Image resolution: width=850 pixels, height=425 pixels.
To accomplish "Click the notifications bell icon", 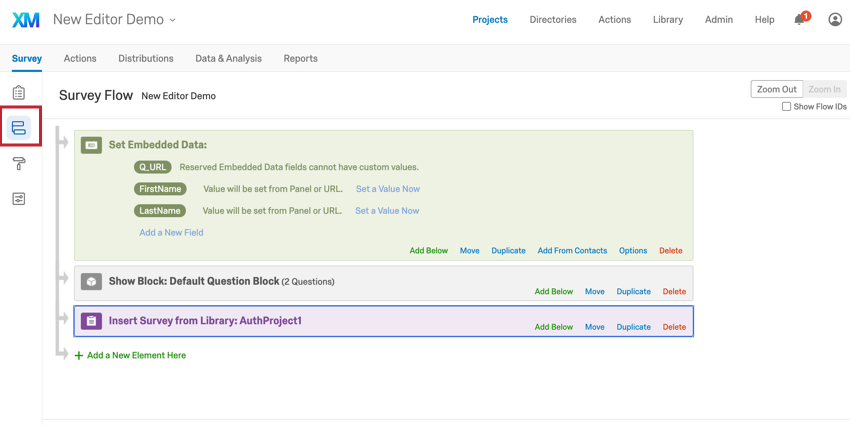I will [800, 20].
